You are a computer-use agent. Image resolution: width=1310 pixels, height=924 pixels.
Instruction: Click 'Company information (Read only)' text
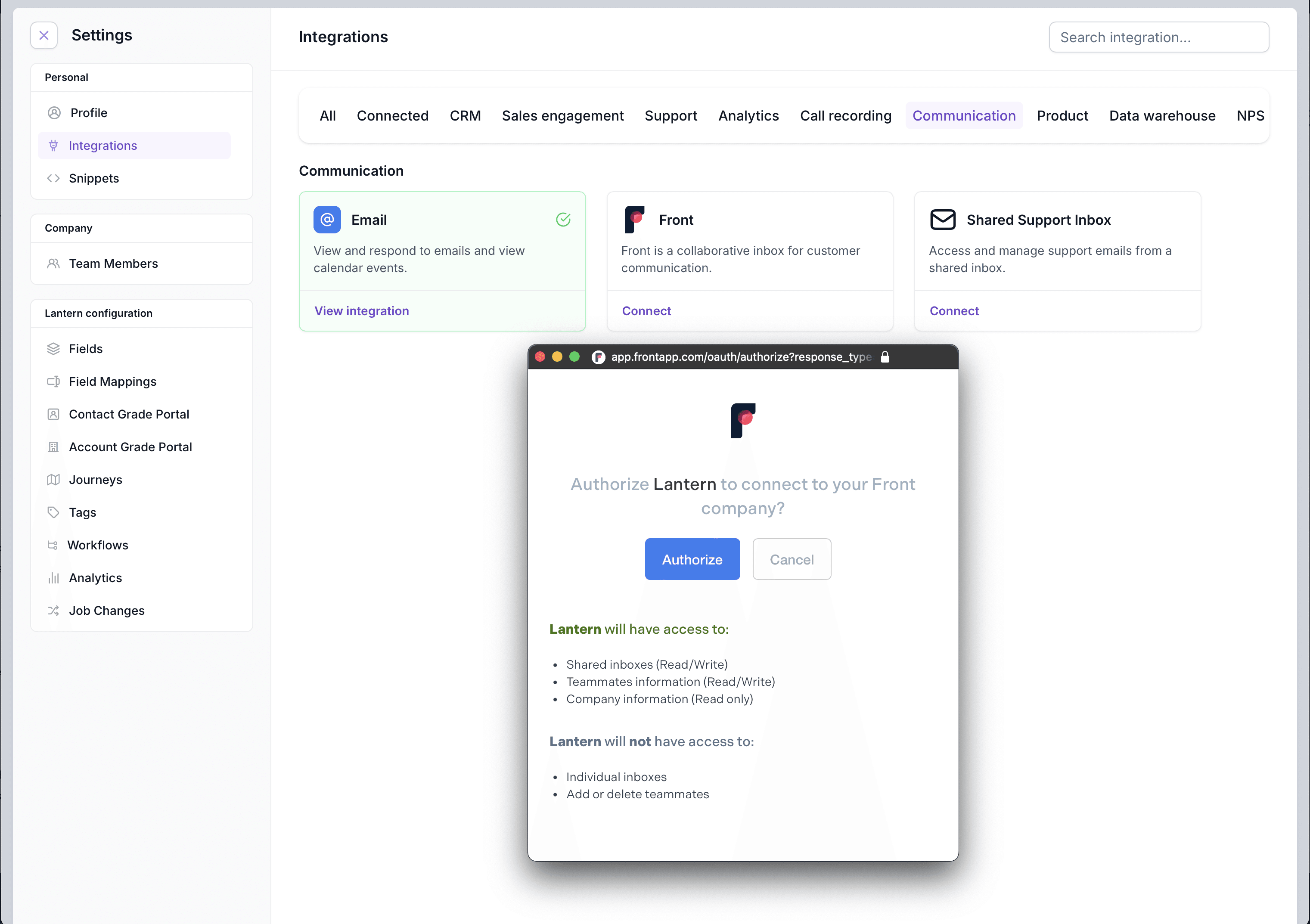pos(660,699)
